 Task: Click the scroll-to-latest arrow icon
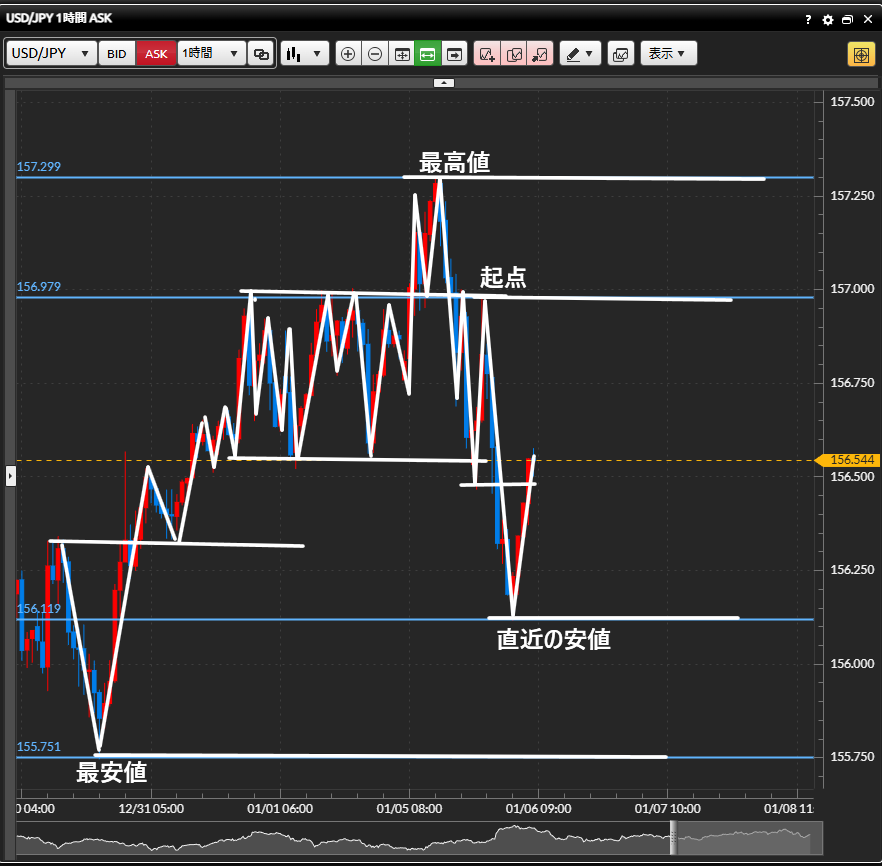455,54
